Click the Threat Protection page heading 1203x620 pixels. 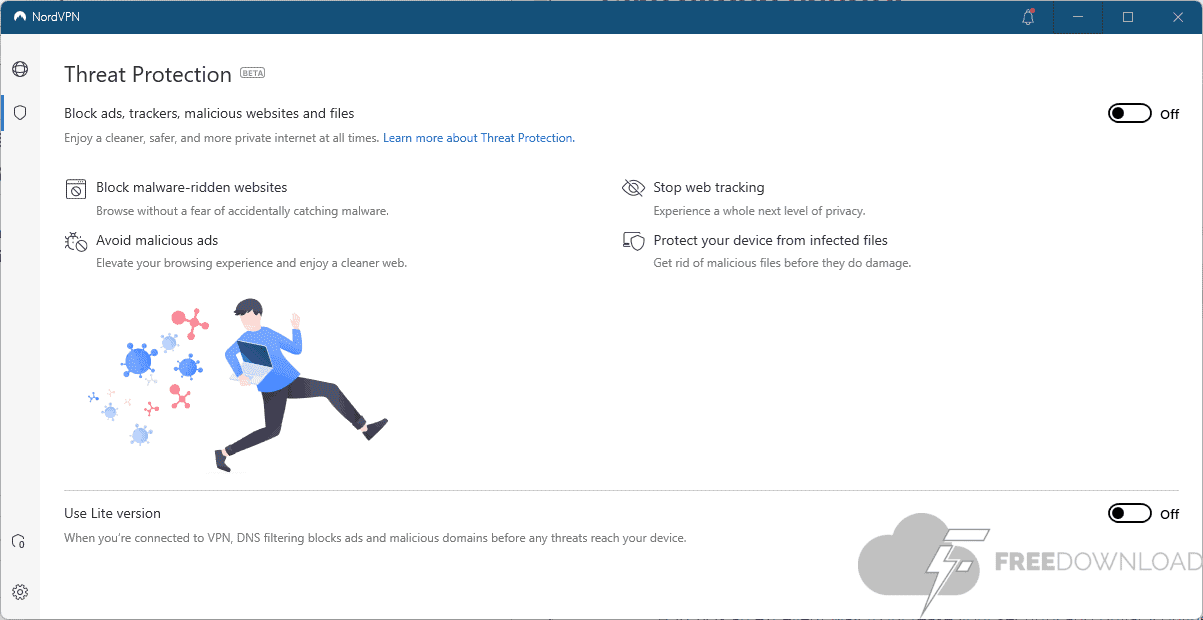[x=148, y=74]
